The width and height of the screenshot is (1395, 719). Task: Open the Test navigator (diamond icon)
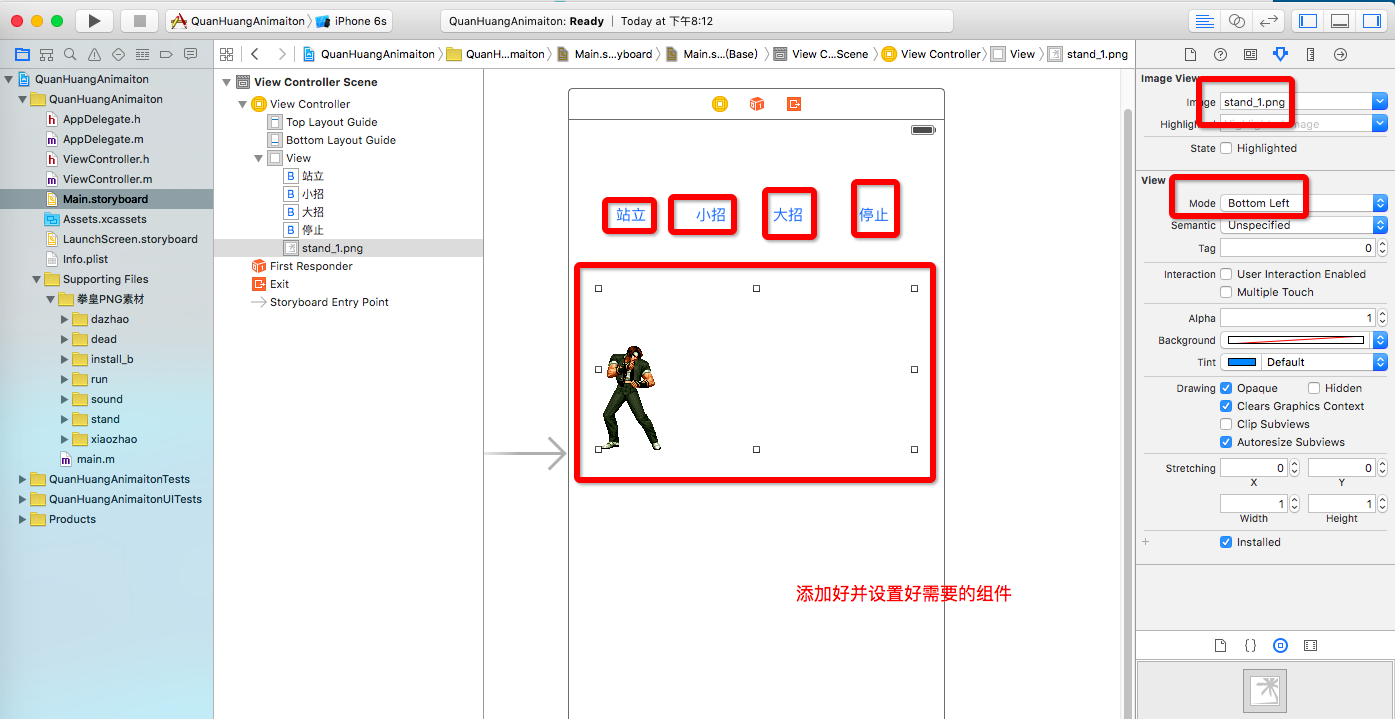pos(118,54)
